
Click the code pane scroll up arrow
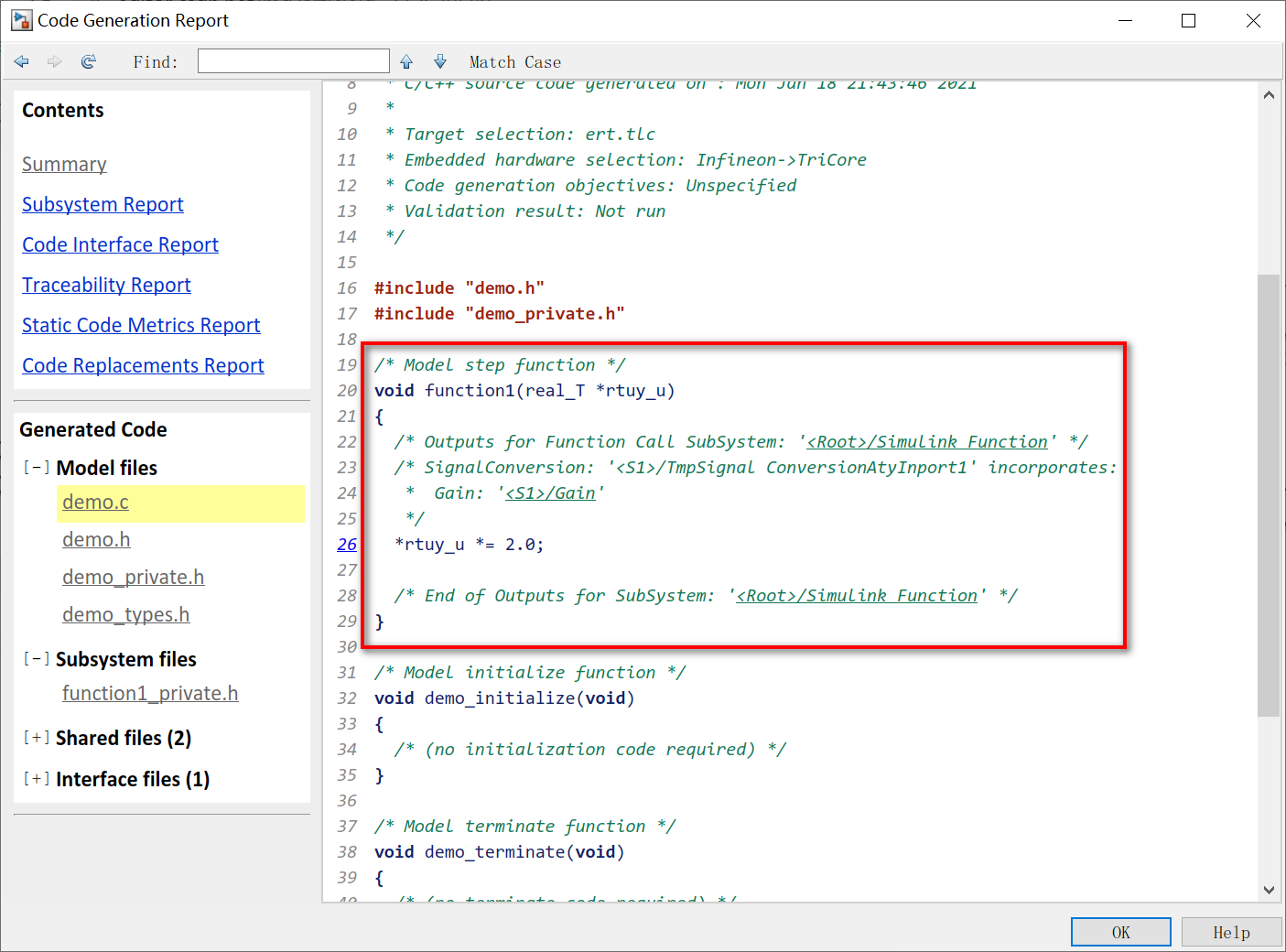(x=1269, y=95)
